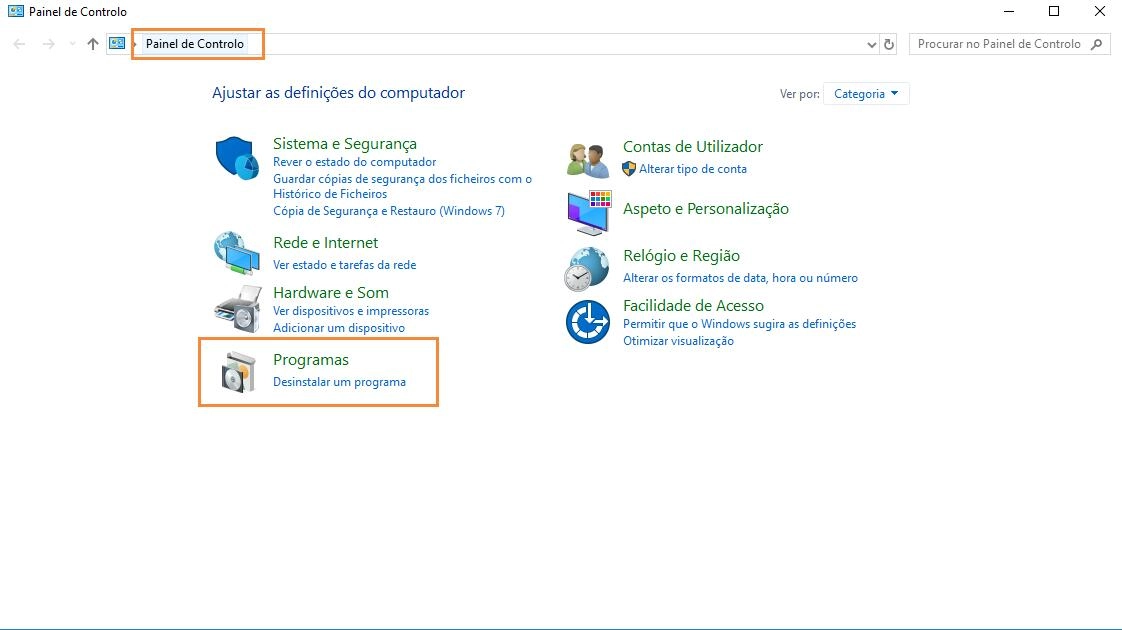Image resolution: width=1122 pixels, height=630 pixels.
Task: Open the Aspeto e Personalização monitor icon
Action: coord(587,211)
